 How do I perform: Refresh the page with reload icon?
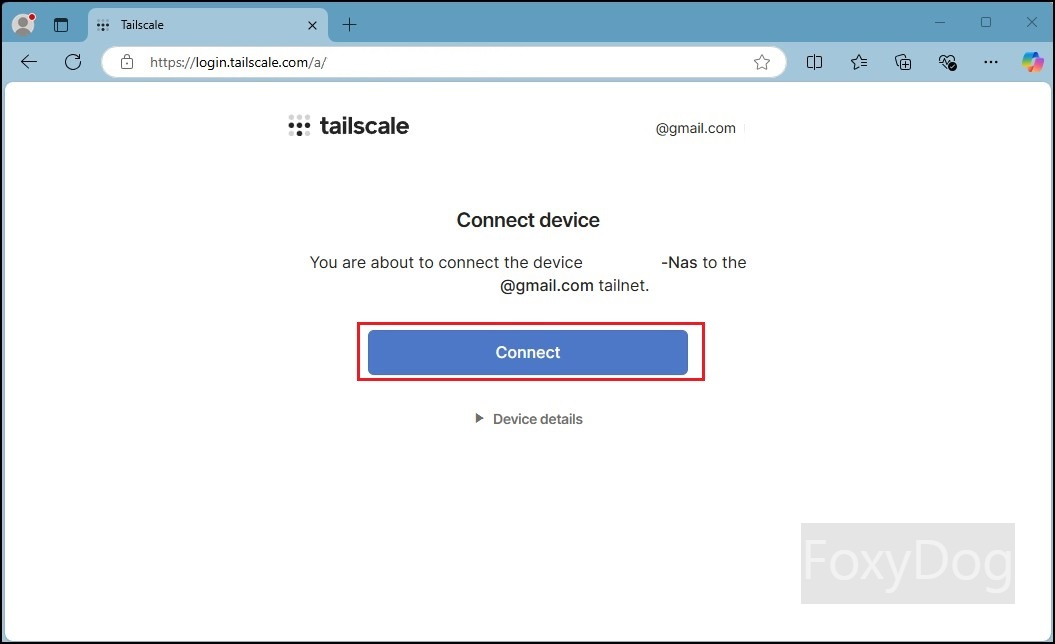tap(73, 62)
